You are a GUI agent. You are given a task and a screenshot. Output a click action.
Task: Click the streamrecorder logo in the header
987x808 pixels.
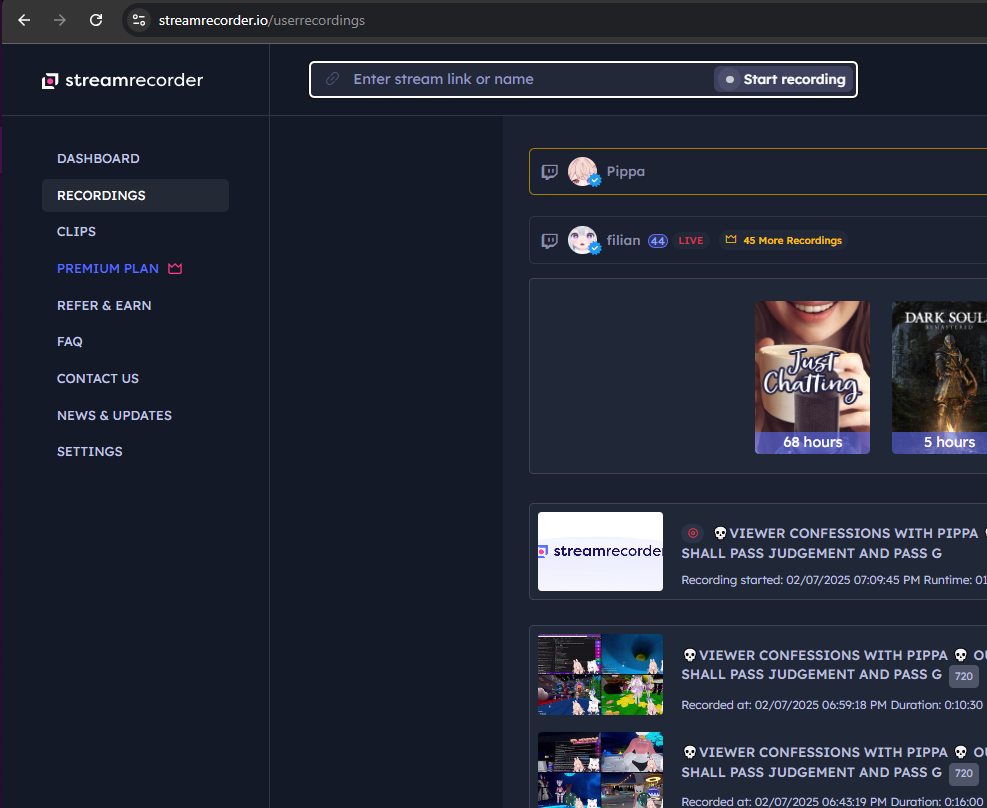pyautogui.click(x=122, y=80)
